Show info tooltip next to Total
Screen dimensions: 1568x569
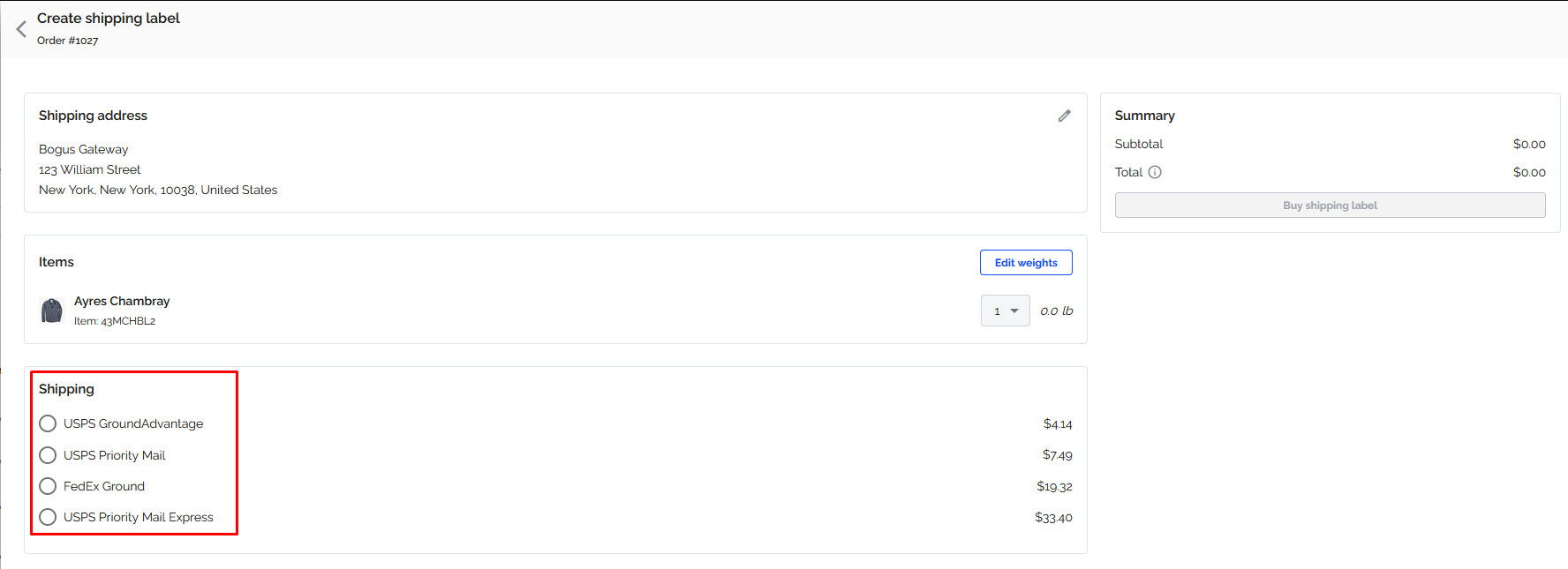pos(1155,172)
